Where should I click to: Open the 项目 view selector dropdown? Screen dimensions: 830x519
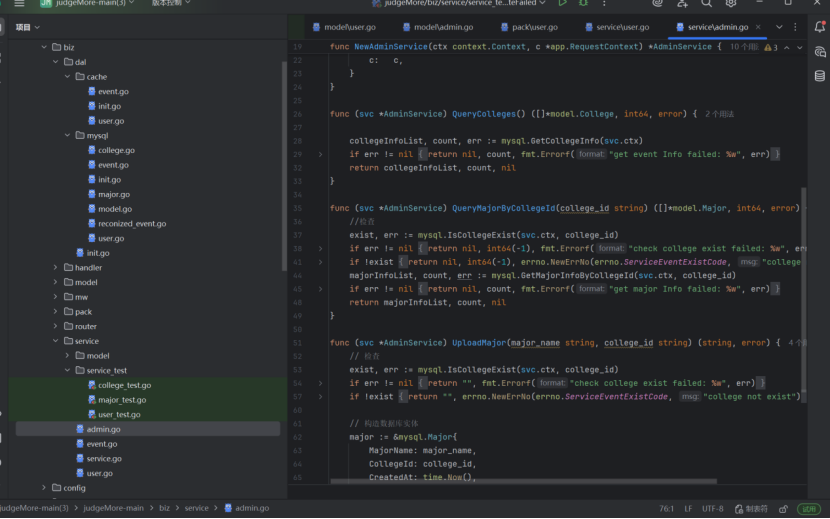[28, 27]
